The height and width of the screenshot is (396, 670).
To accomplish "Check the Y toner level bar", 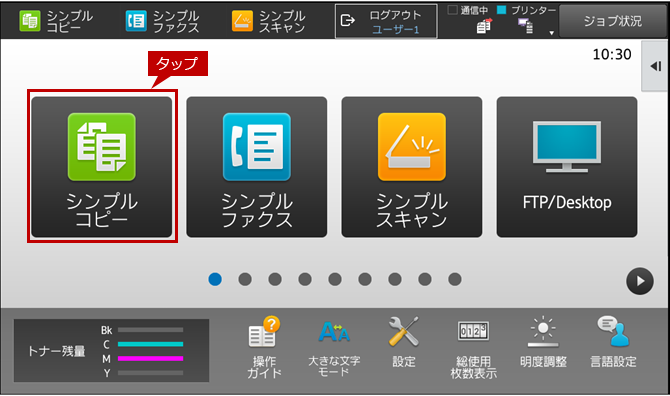I will pyautogui.click(x=150, y=373).
